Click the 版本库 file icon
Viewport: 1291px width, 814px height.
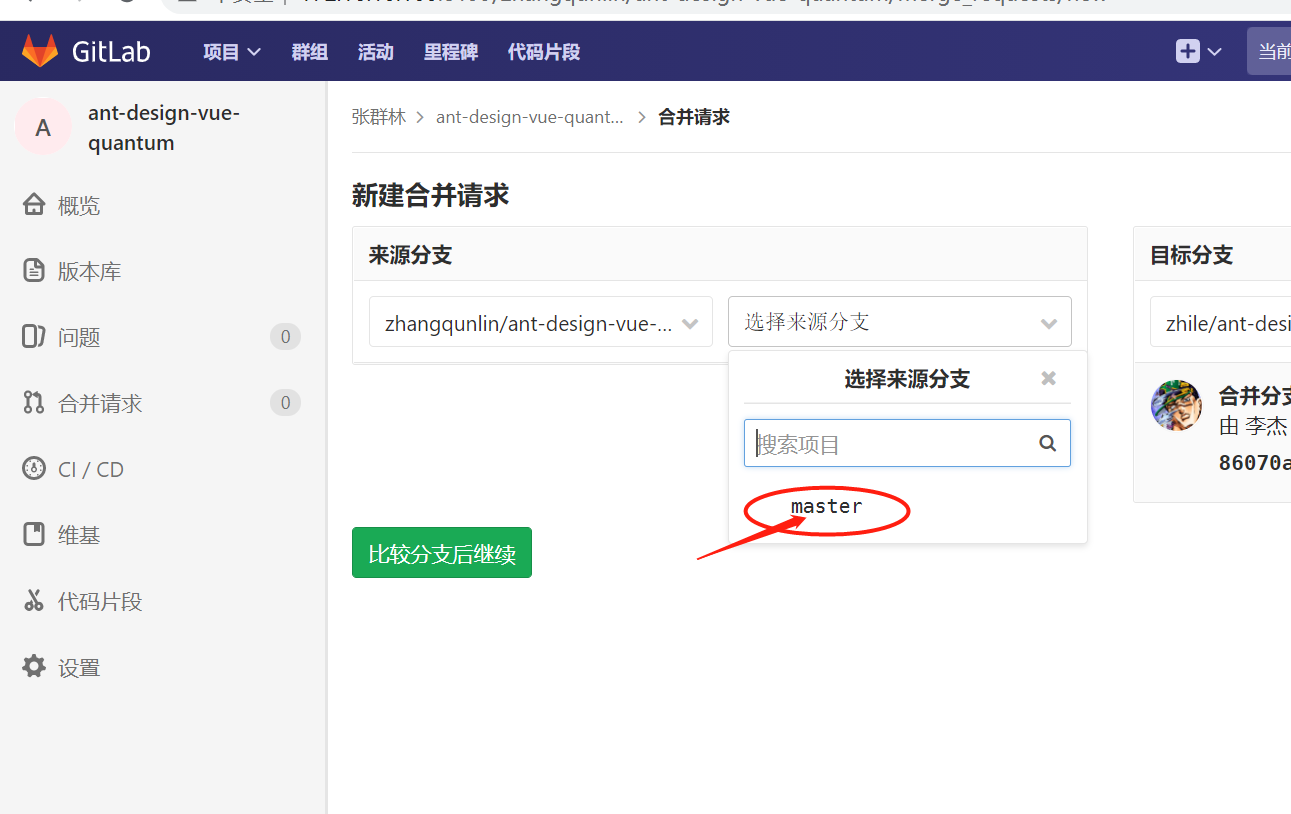click(x=34, y=271)
